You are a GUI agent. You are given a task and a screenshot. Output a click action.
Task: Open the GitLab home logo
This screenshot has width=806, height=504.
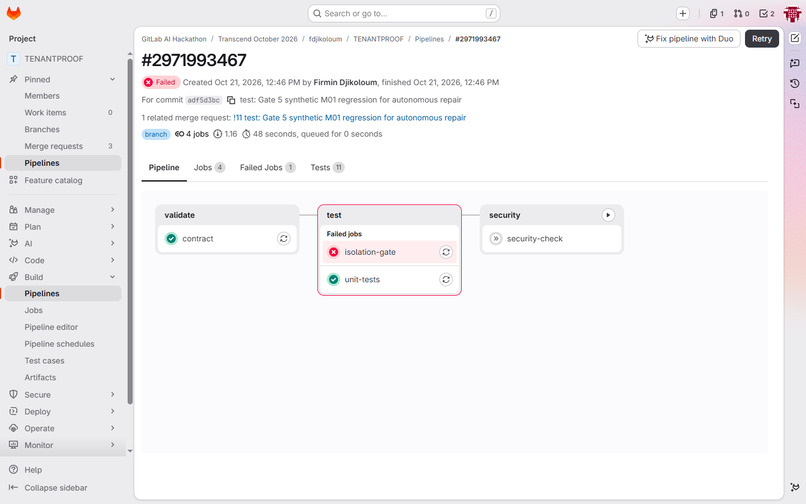click(x=13, y=13)
